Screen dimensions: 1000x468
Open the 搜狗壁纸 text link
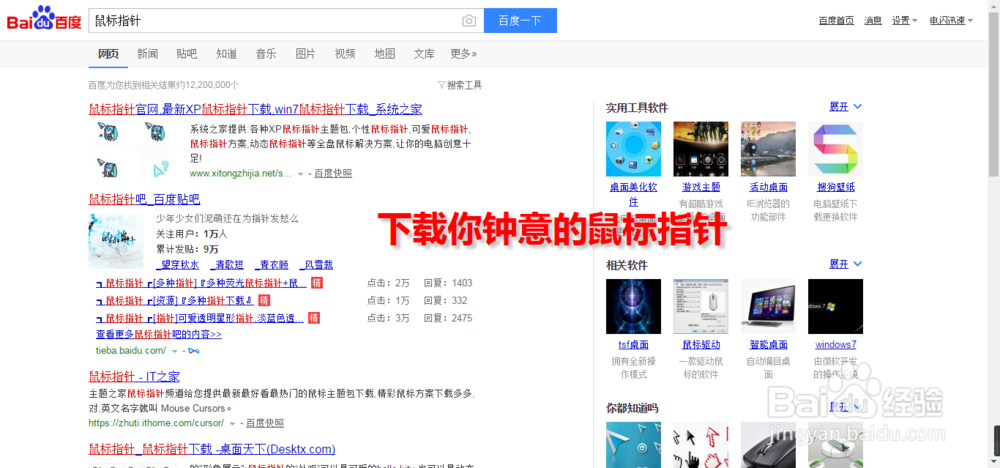835,187
